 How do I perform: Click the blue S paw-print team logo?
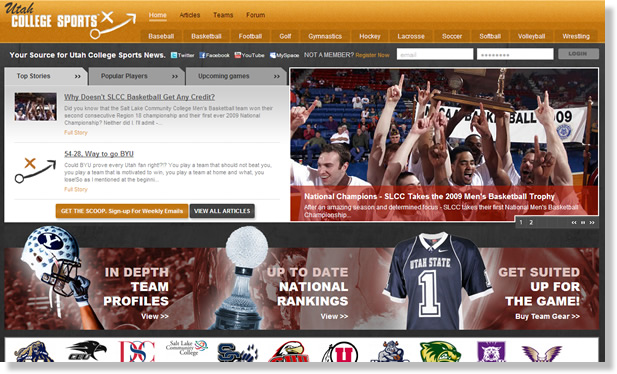(238, 352)
